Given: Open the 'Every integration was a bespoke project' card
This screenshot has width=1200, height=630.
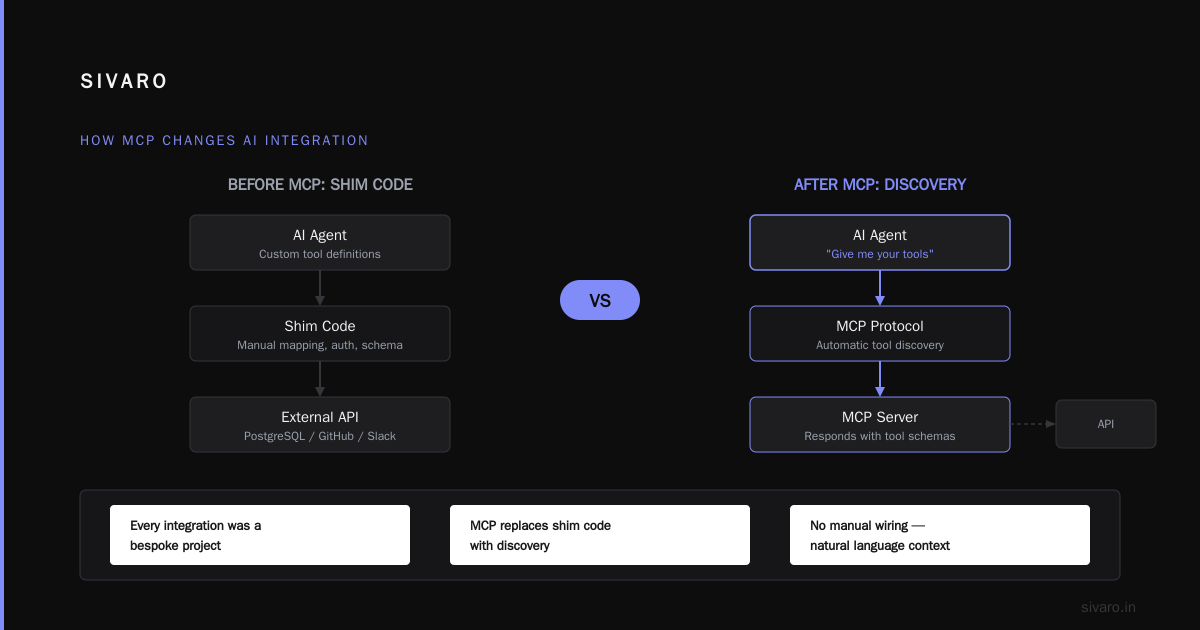Looking at the screenshot, I should click(260, 535).
